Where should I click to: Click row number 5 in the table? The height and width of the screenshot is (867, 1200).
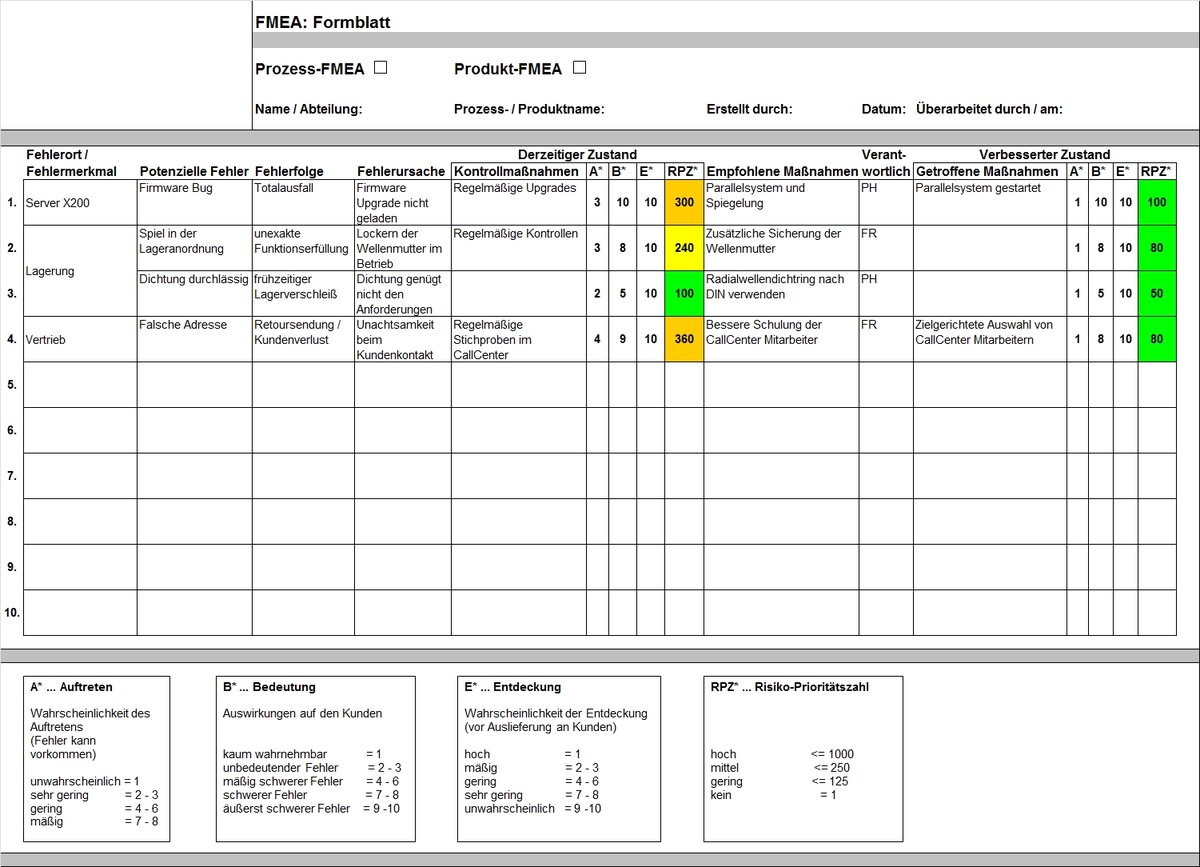tap(12, 385)
